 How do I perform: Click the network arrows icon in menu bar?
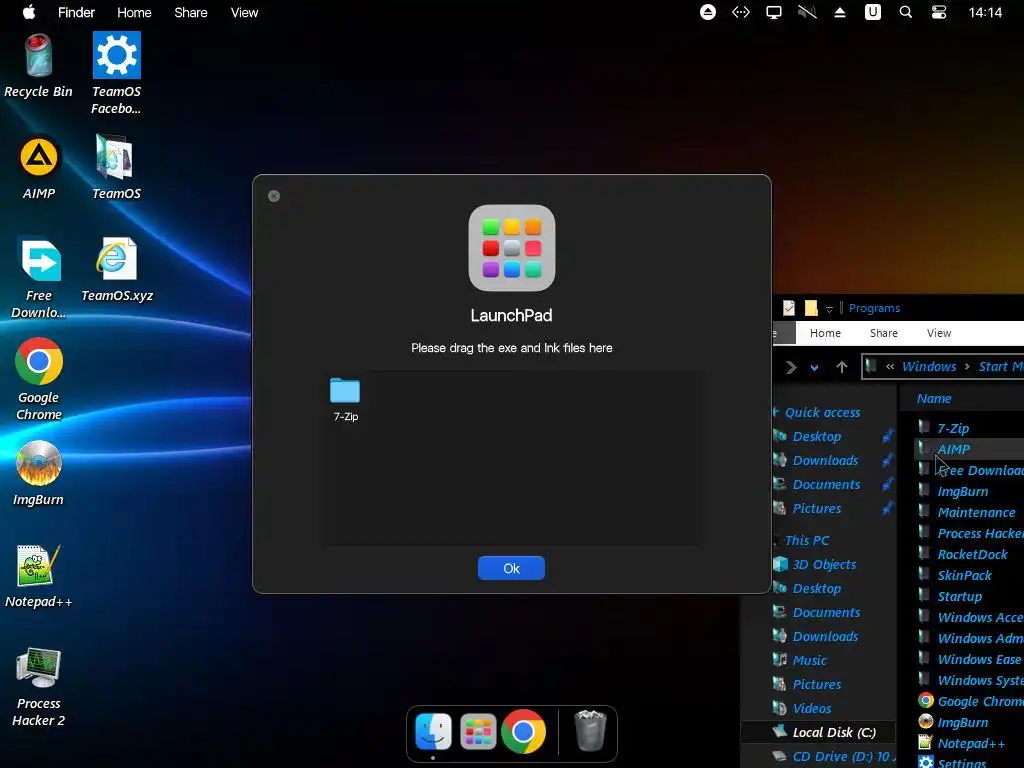click(x=741, y=12)
